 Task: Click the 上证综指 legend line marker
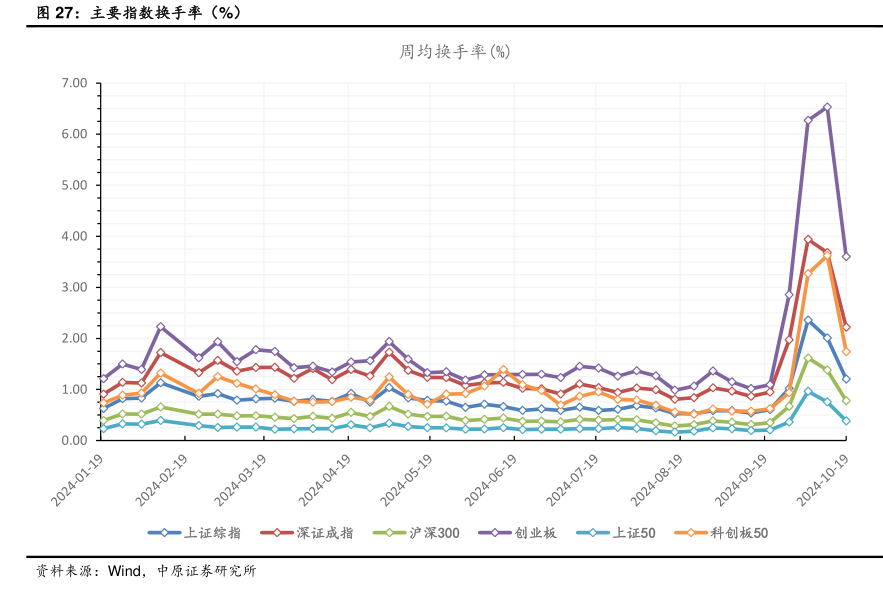164,533
